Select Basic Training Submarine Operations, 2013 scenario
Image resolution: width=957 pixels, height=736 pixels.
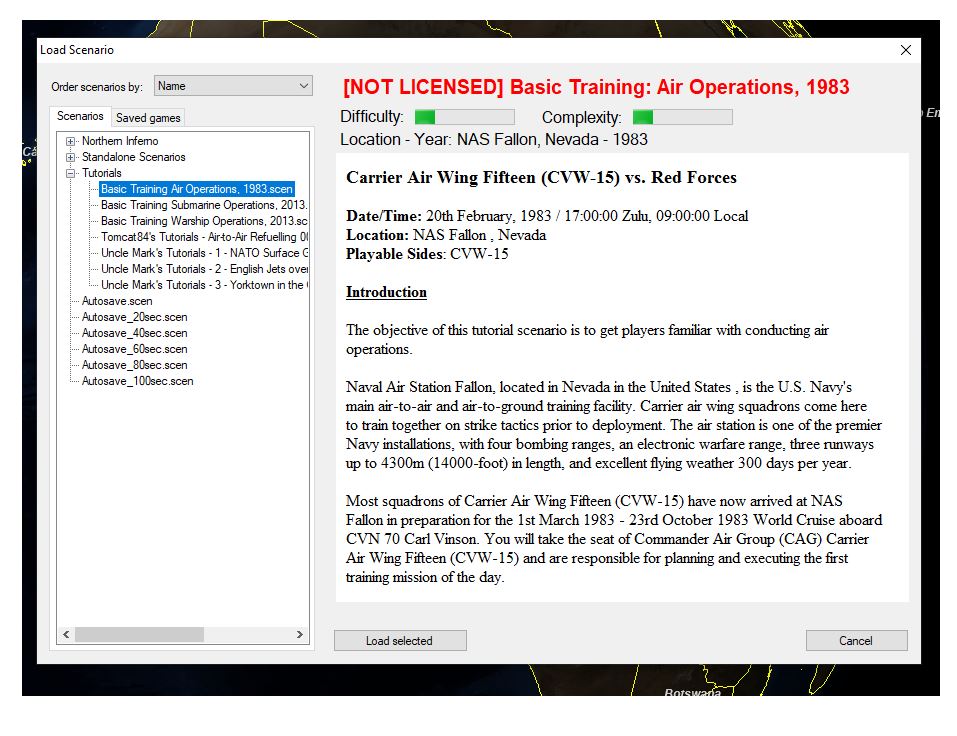click(204, 204)
